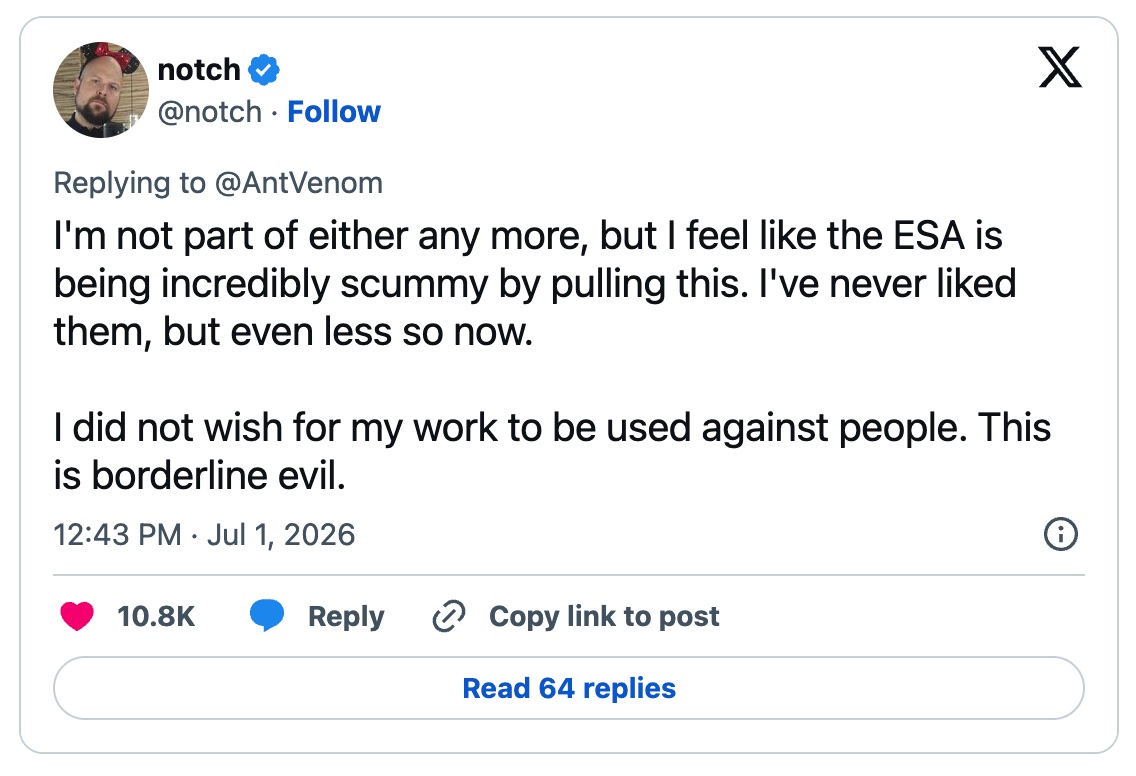The height and width of the screenshot is (776, 1136).
Task: Open notch's profile picture avatar
Action: tap(101, 90)
